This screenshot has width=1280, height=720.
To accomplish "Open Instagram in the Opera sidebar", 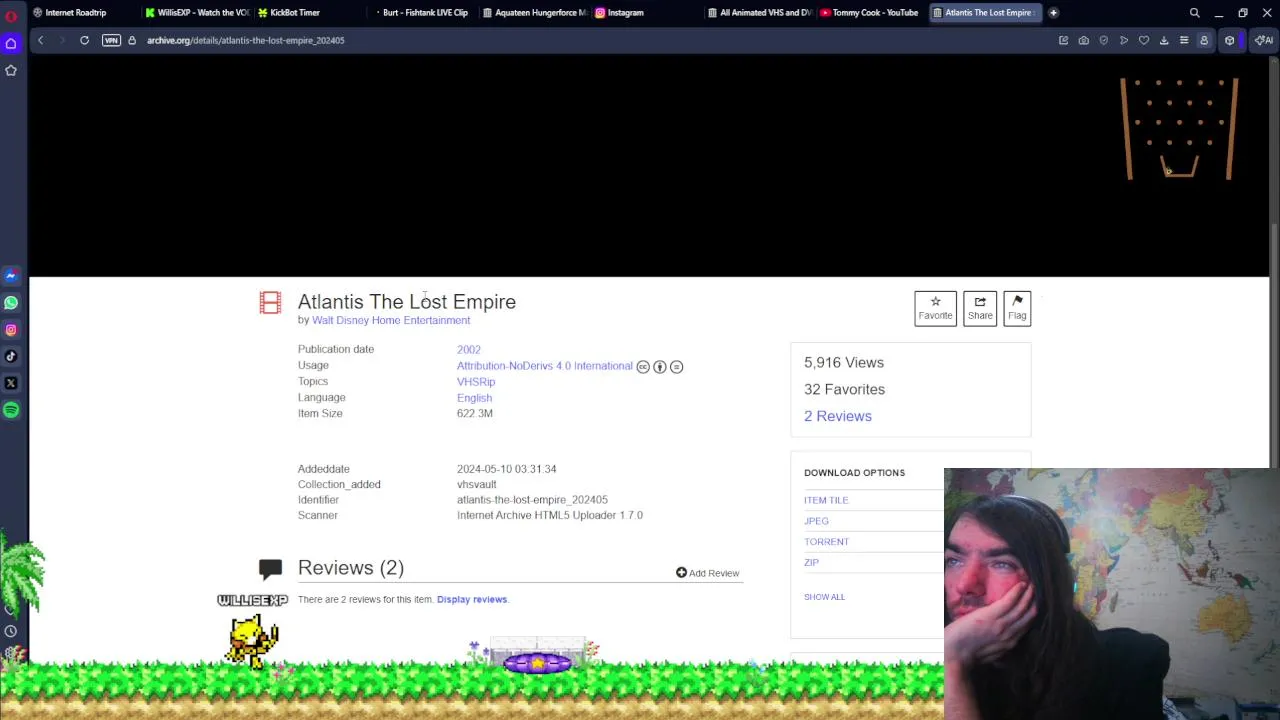I will [11, 330].
